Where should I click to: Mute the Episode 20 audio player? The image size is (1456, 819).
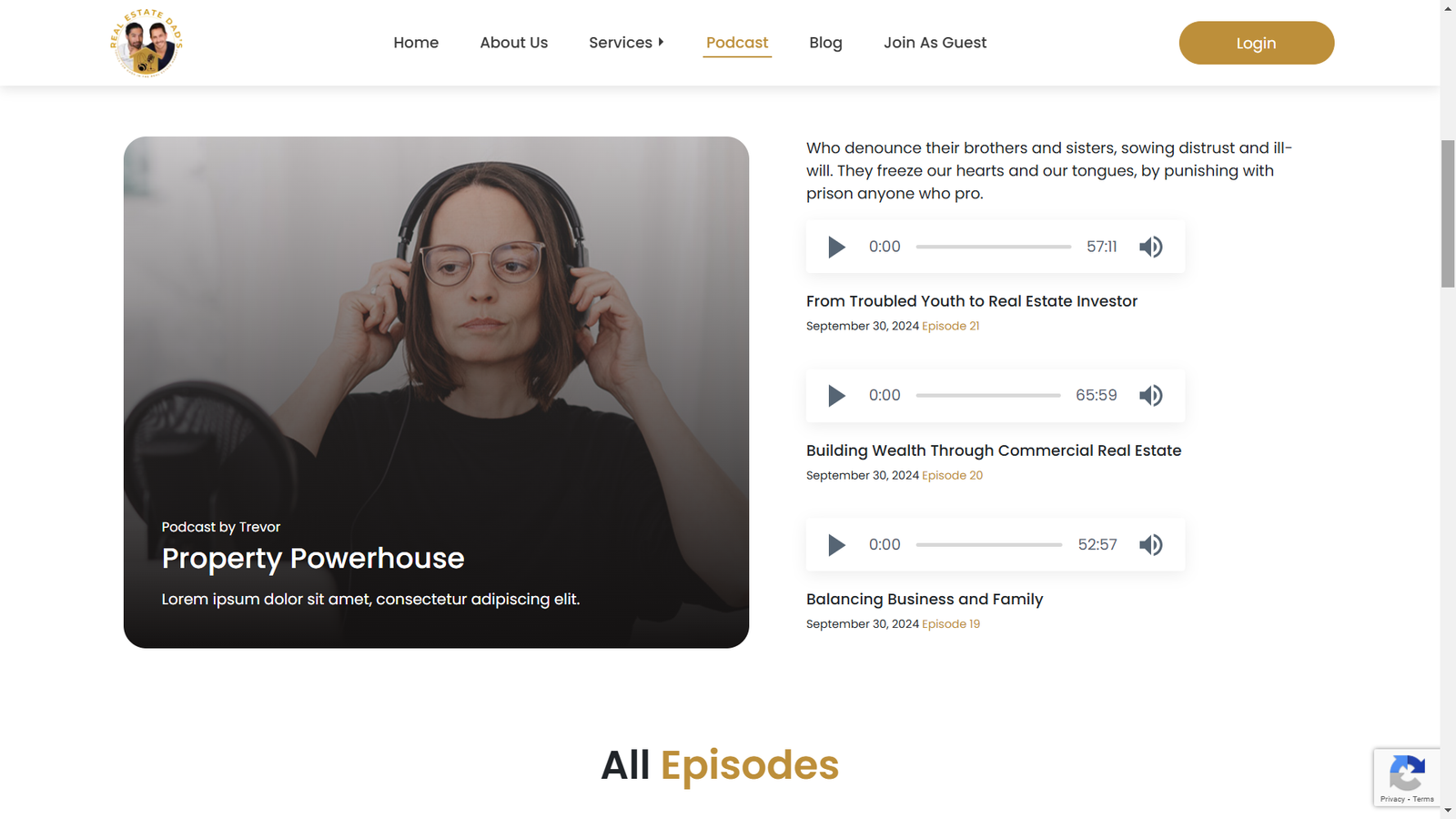pos(1151,396)
